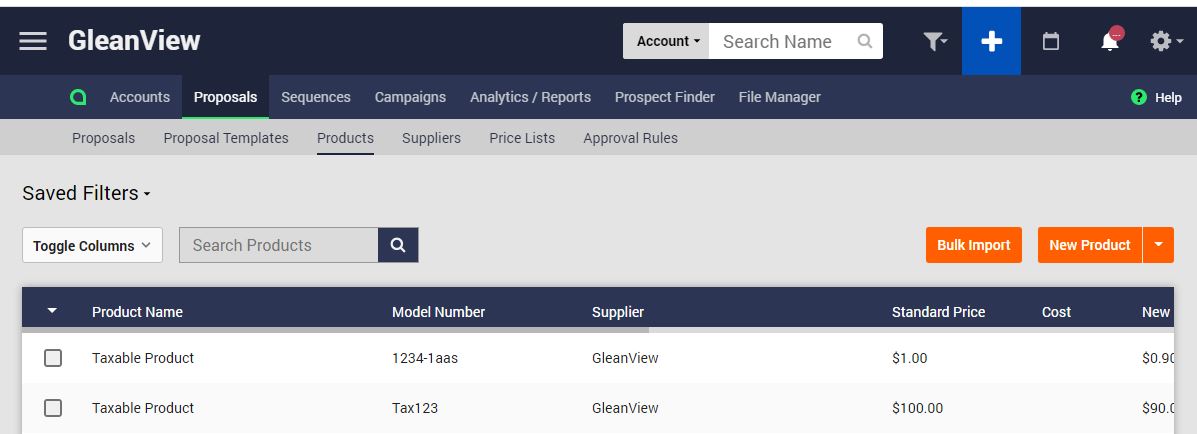
Task: Click the green GleanView logo icon by Accounts
Action: (x=78, y=97)
